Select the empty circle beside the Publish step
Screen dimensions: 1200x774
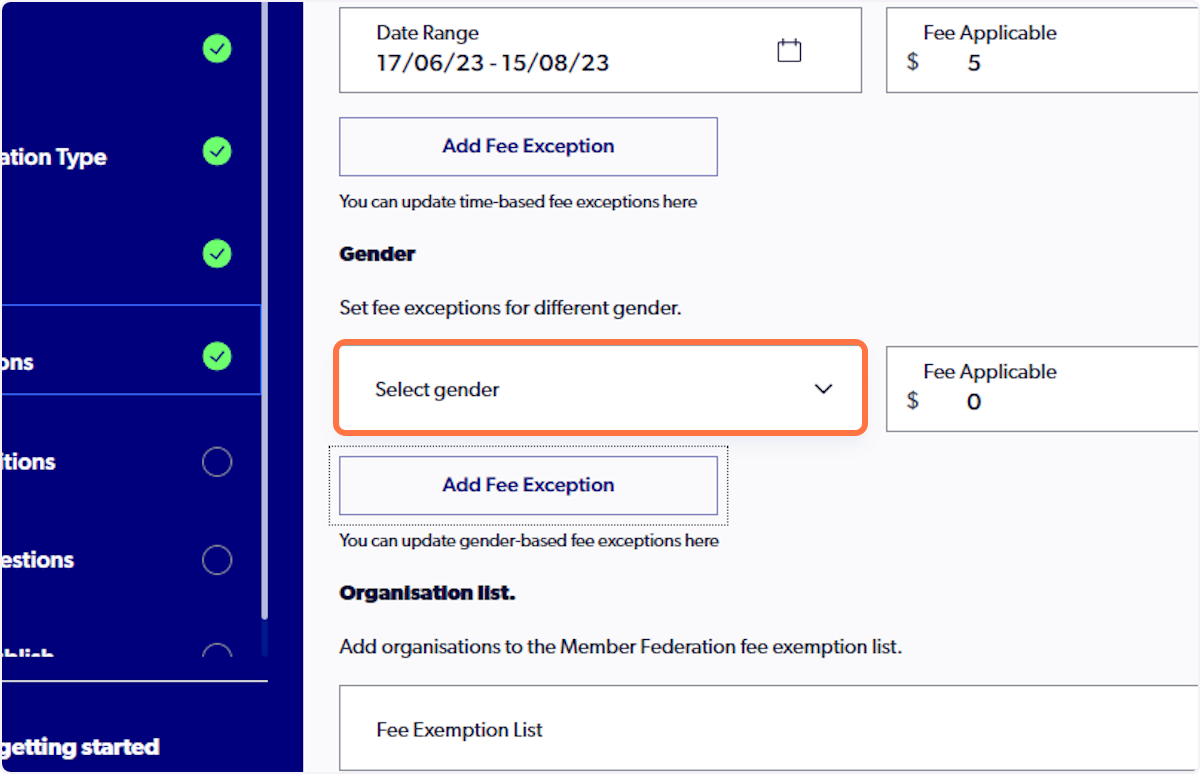point(217,654)
